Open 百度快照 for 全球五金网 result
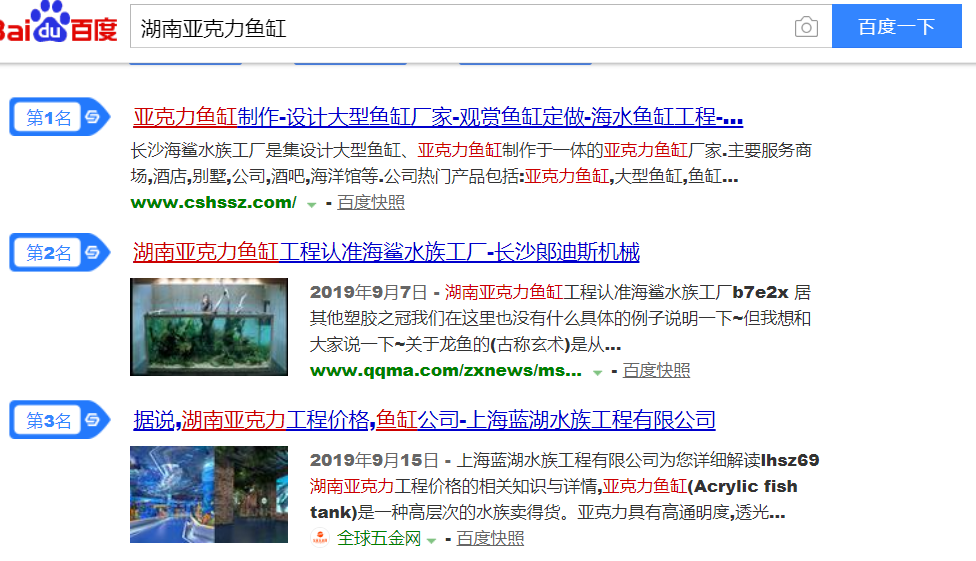976x561 pixels. pyautogui.click(x=490, y=538)
